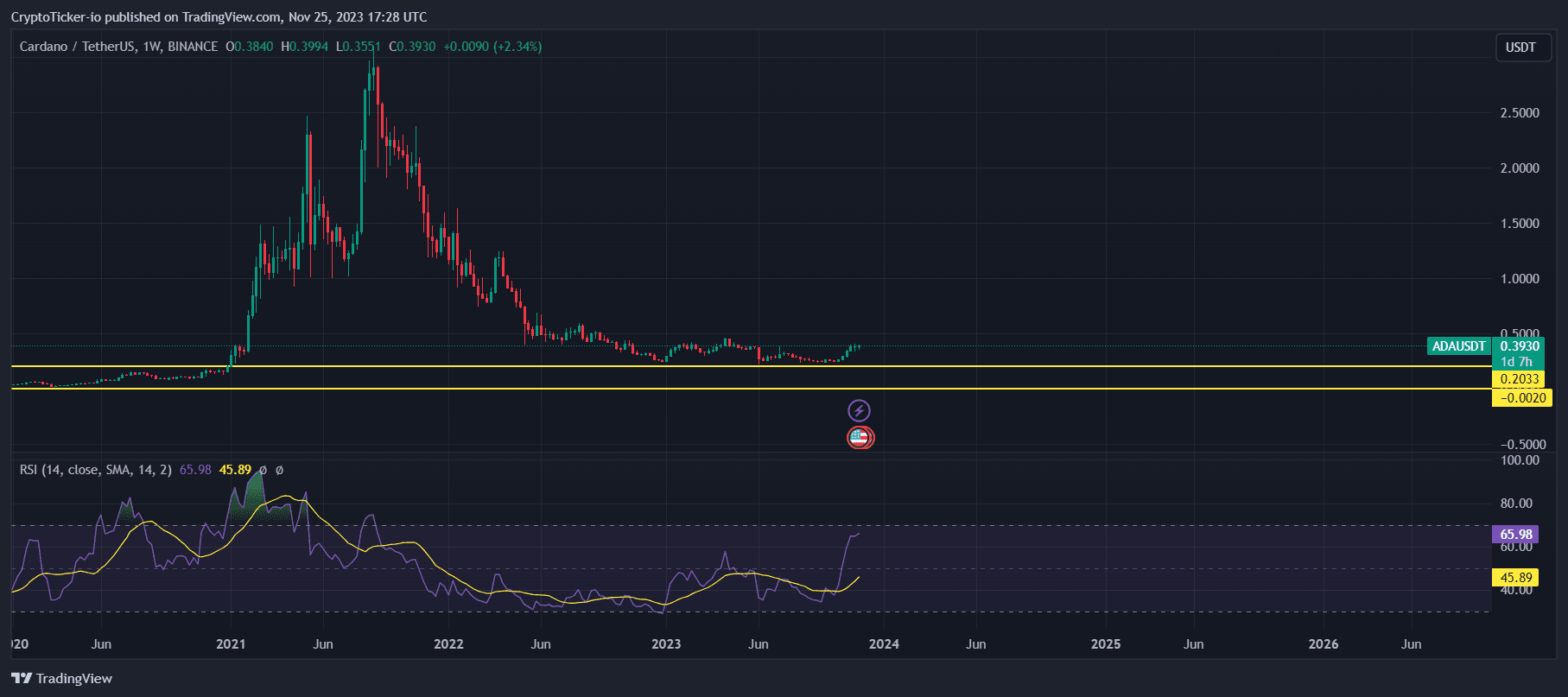Select the 0.3930 current price label
The height and width of the screenshot is (697, 1568).
click(1519, 346)
